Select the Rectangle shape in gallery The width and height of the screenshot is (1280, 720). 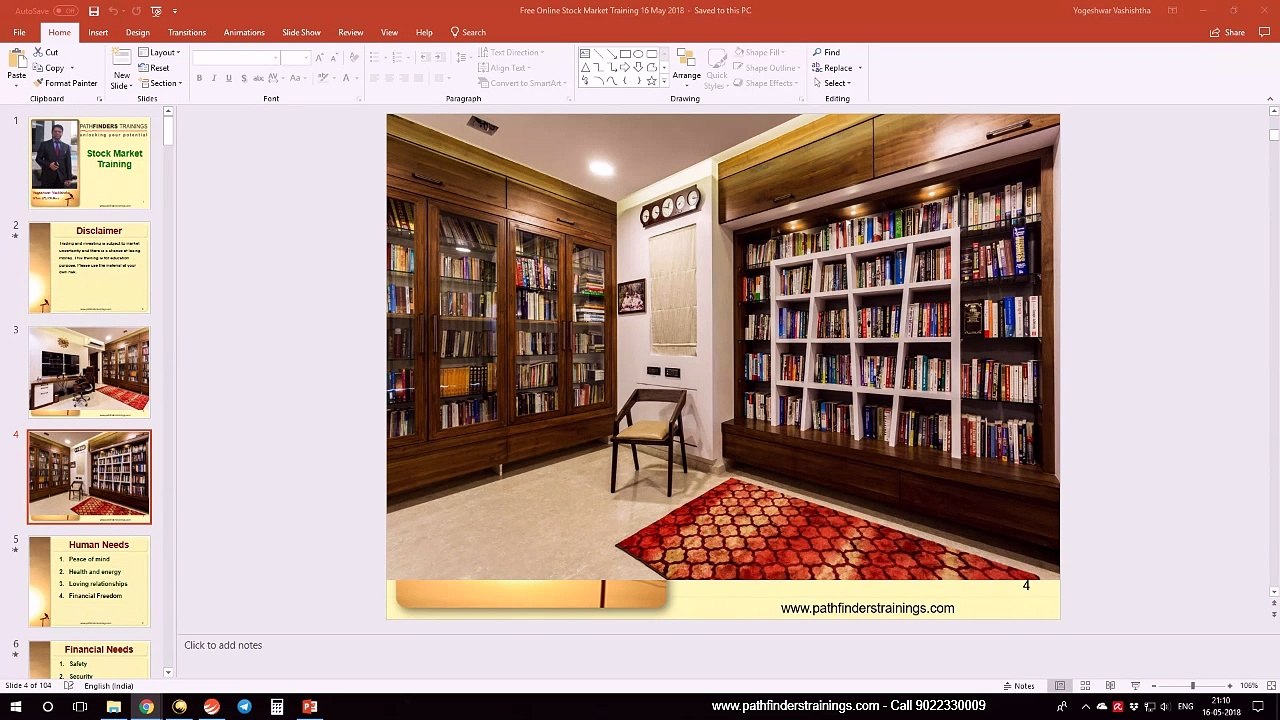tap(625, 53)
